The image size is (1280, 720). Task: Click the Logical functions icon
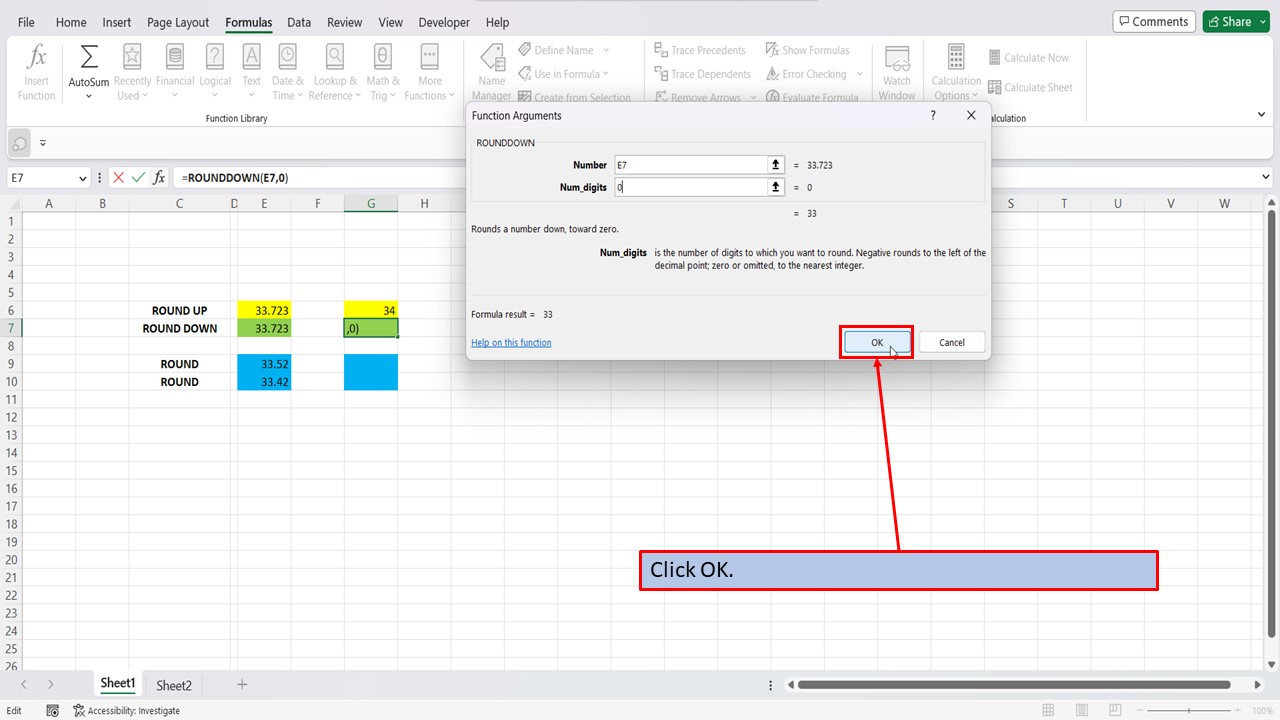point(215,69)
